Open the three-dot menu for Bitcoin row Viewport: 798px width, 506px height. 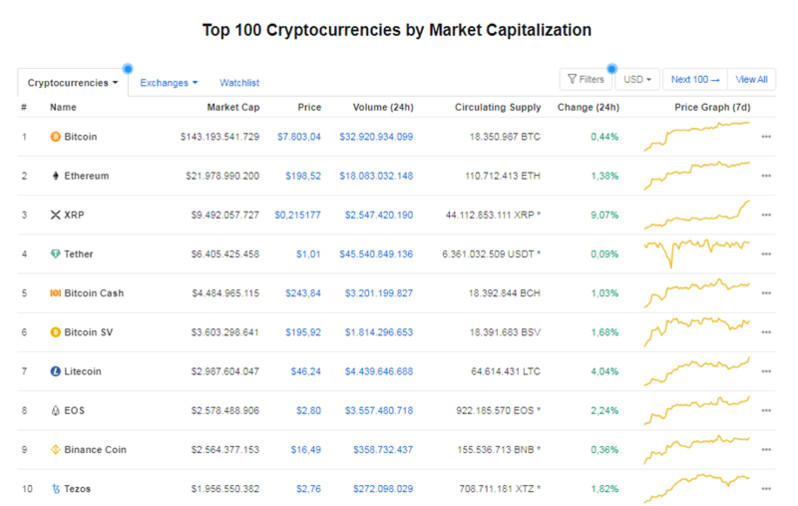(x=766, y=137)
